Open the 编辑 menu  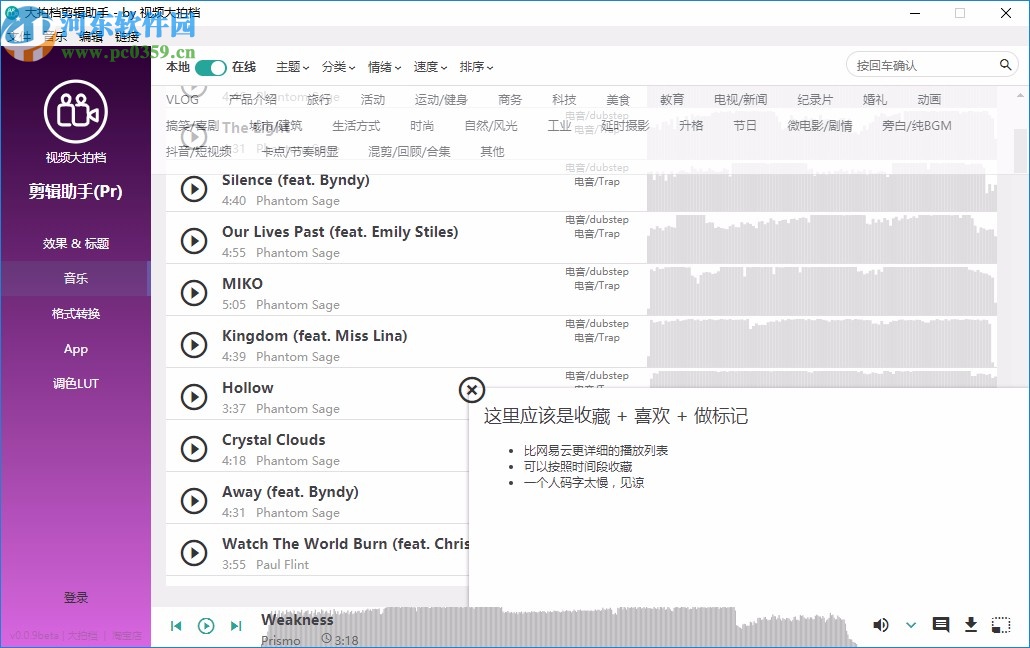tap(91, 37)
